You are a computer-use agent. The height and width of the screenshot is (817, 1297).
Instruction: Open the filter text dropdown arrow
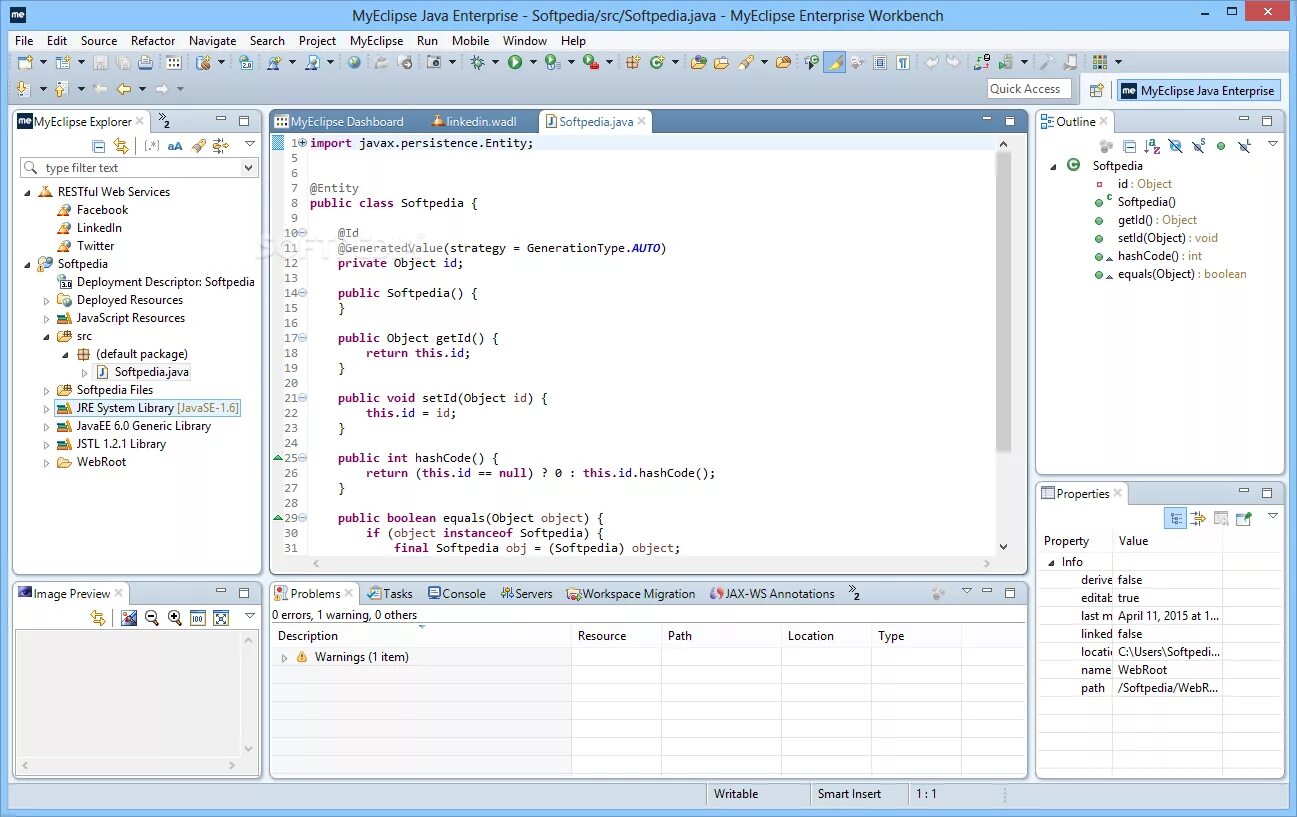click(x=248, y=168)
